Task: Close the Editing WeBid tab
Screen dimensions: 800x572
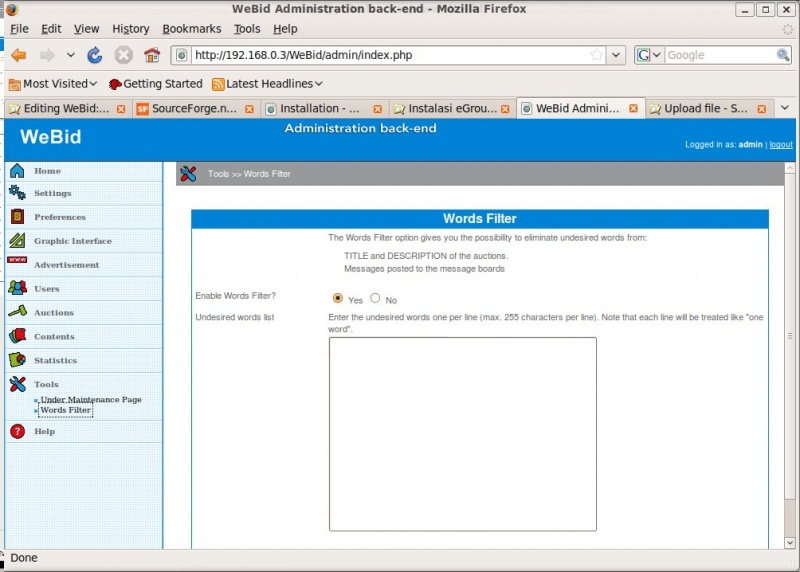Action: point(121,108)
